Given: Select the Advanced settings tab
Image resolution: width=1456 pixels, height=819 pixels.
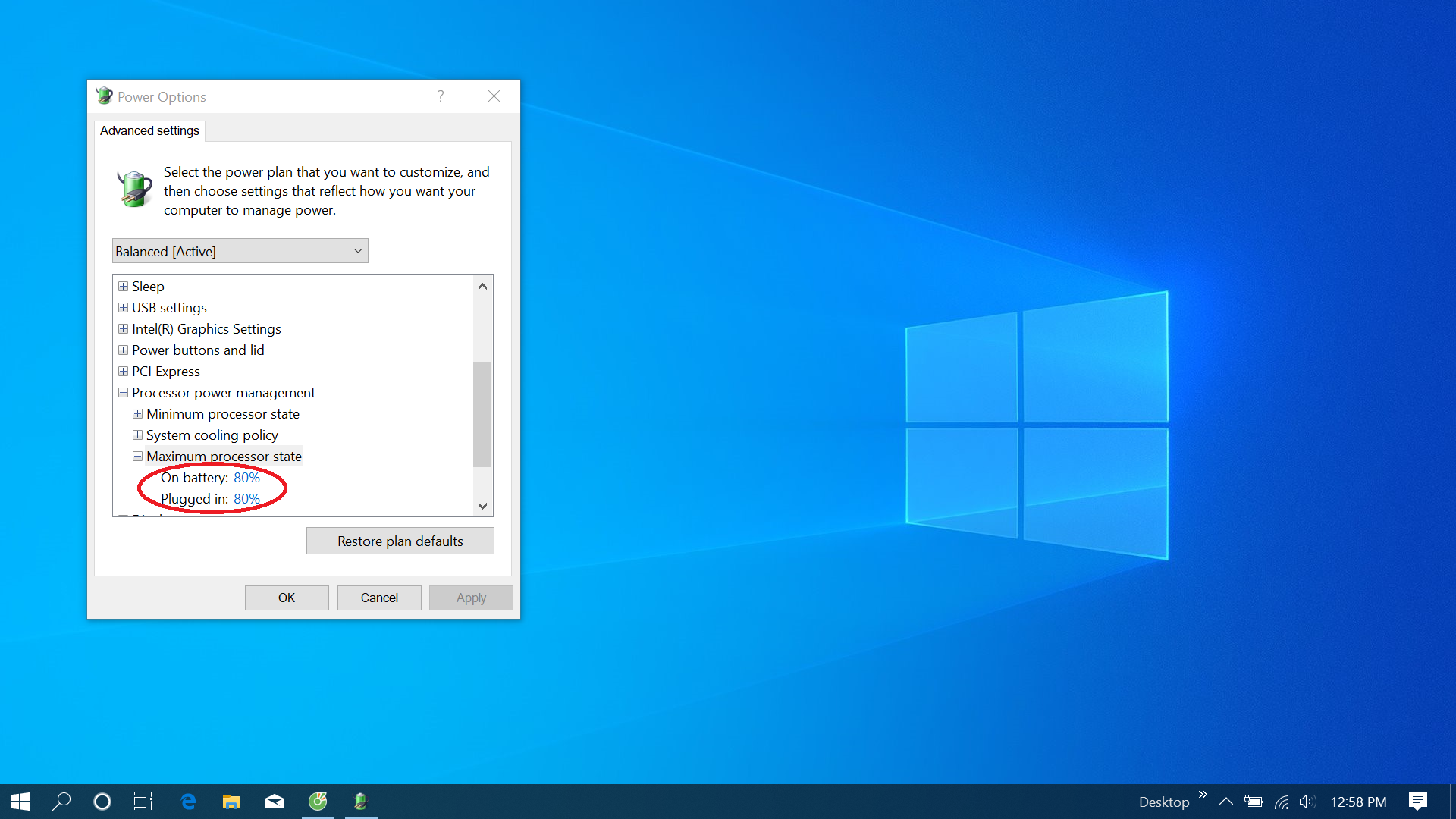Looking at the screenshot, I should (x=149, y=130).
